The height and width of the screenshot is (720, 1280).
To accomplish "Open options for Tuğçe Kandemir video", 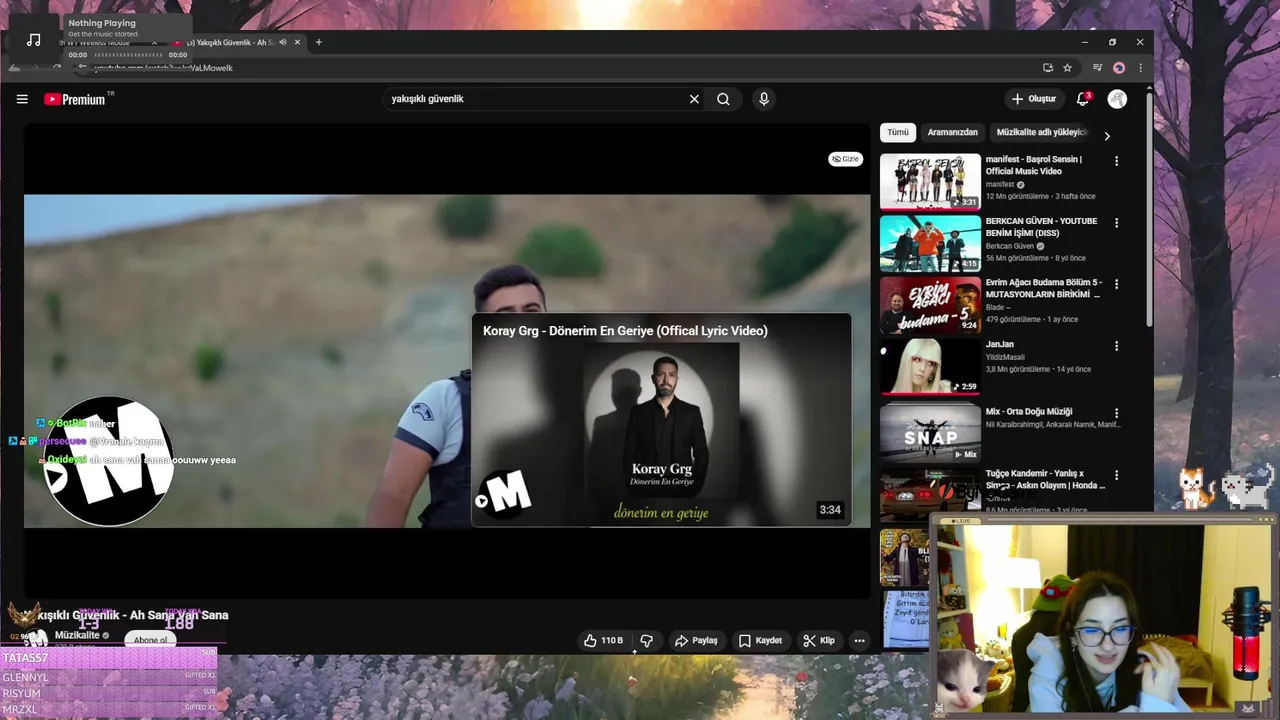I will click(x=1117, y=475).
